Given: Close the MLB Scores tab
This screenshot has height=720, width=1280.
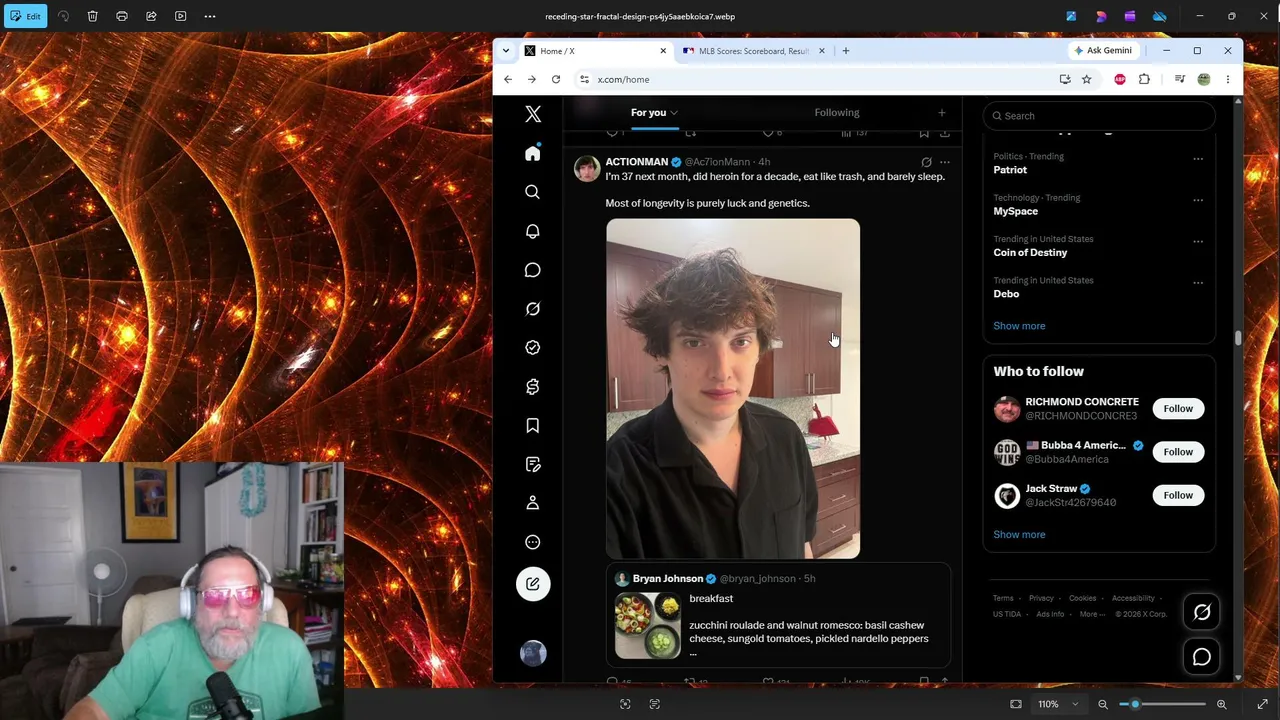Looking at the screenshot, I should click(x=822, y=51).
